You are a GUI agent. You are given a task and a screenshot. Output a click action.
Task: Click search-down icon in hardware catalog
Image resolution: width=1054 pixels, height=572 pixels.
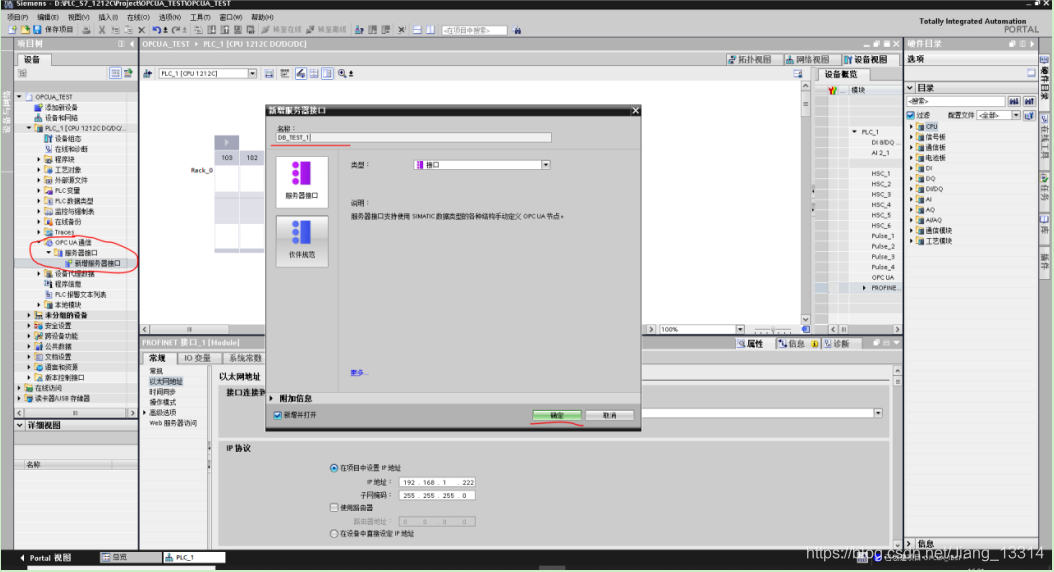point(1014,101)
